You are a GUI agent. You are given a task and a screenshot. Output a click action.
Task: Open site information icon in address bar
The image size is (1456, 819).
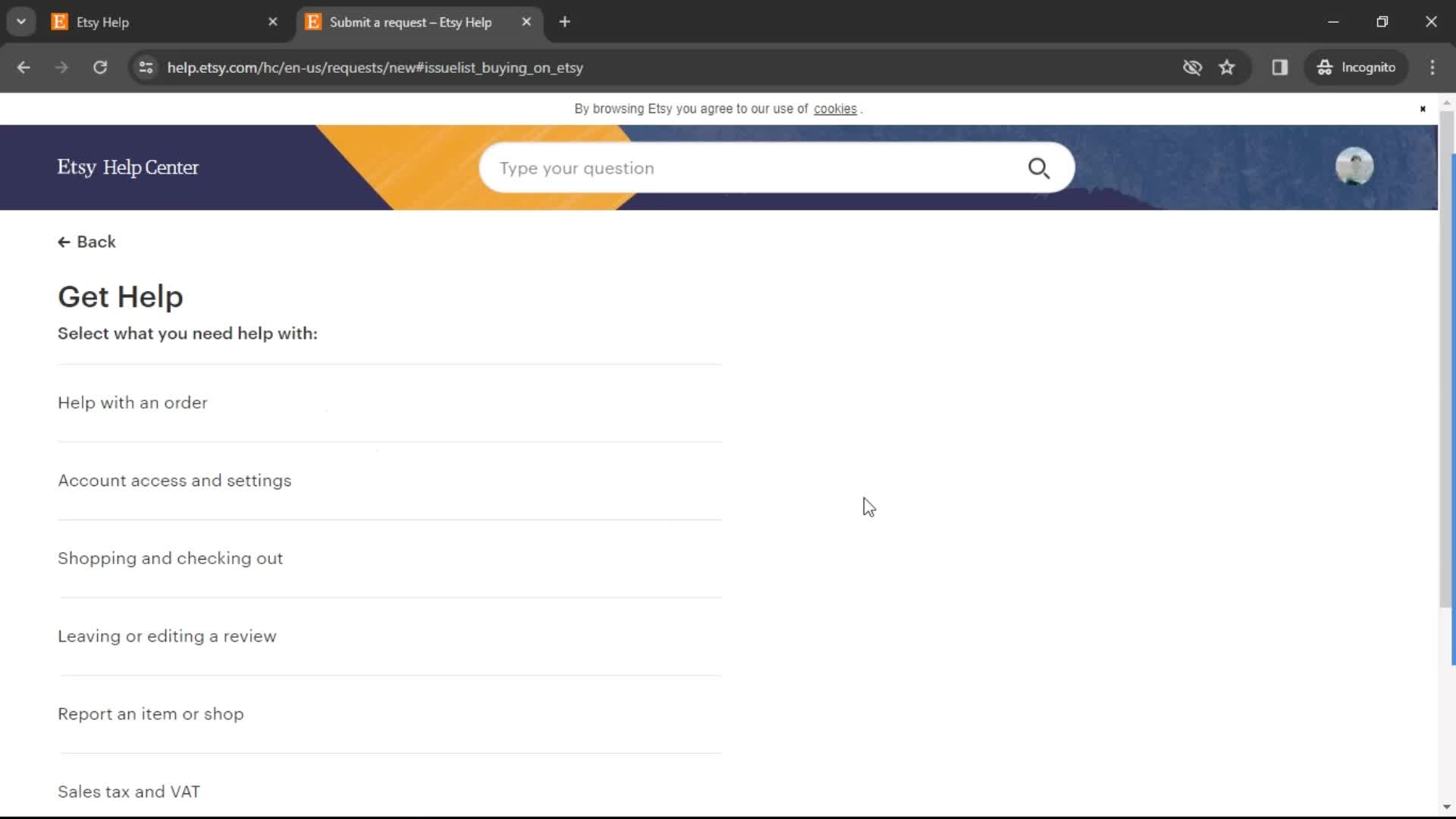coord(146,67)
